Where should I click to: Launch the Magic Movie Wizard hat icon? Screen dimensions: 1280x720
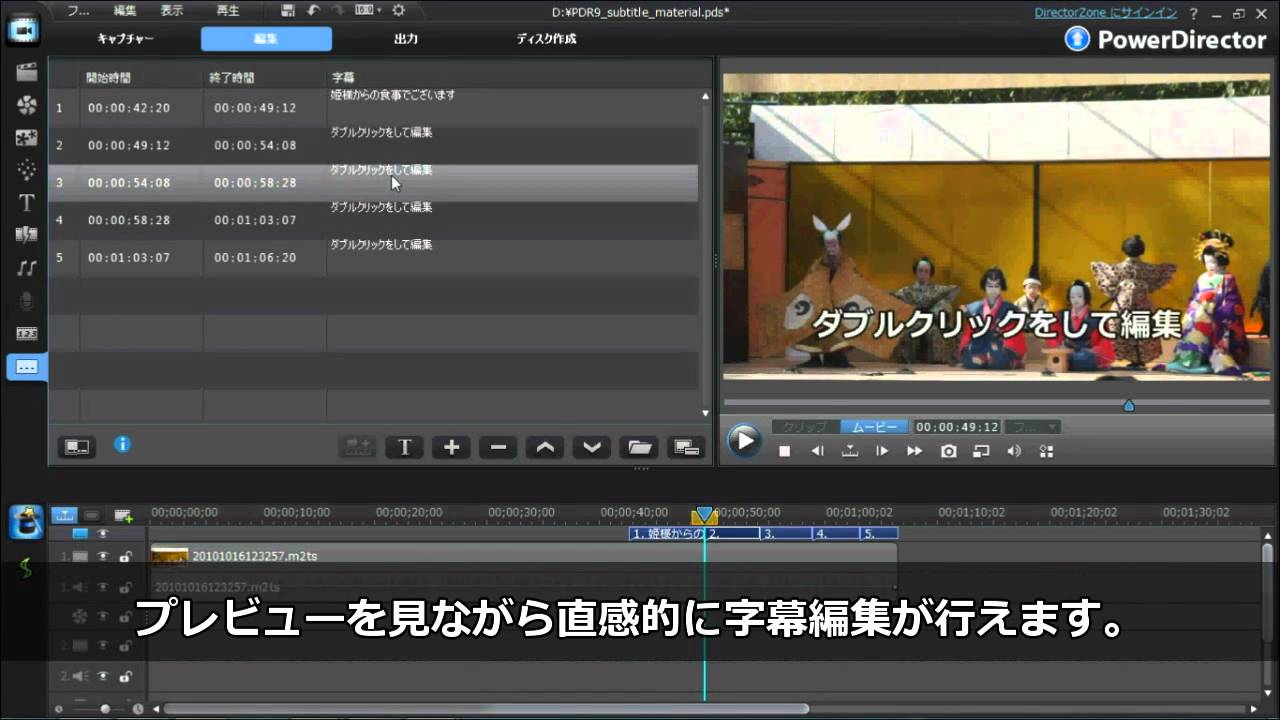coord(26,522)
